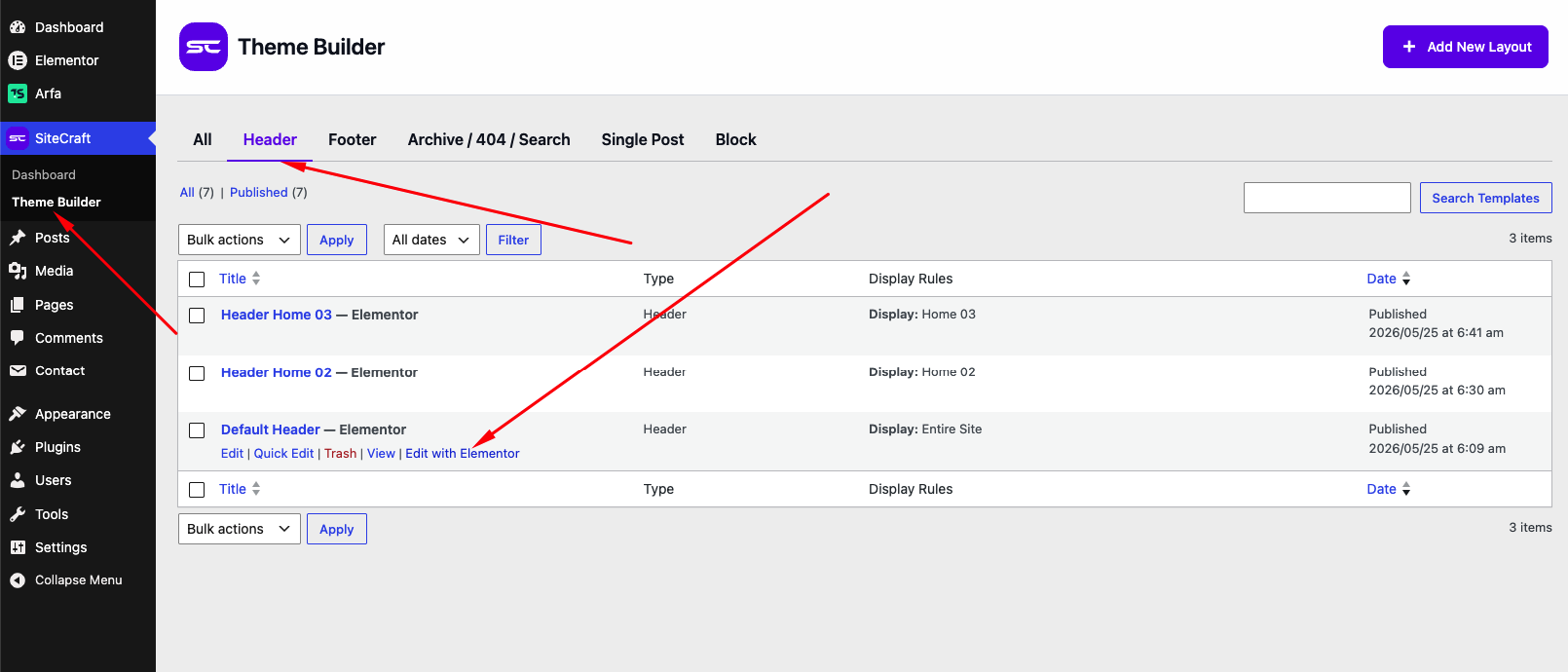Open the Header Home 02 title link
Screen dimensions: 1568x672
pos(277,372)
